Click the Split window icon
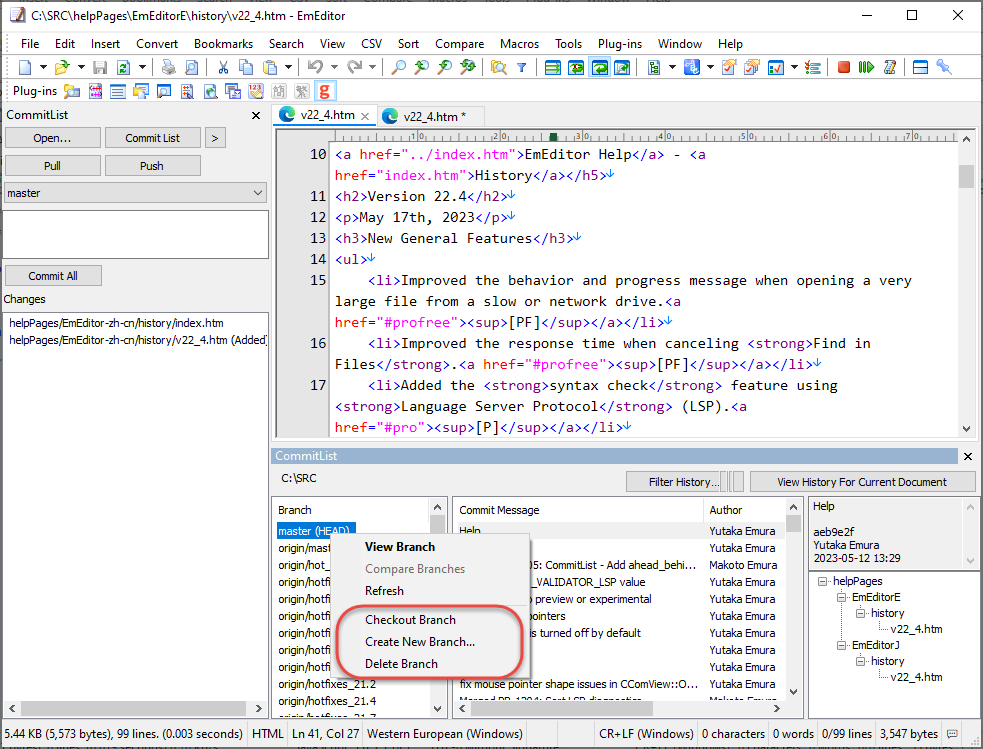This screenshot has width=983, height=749. point(920,67)
